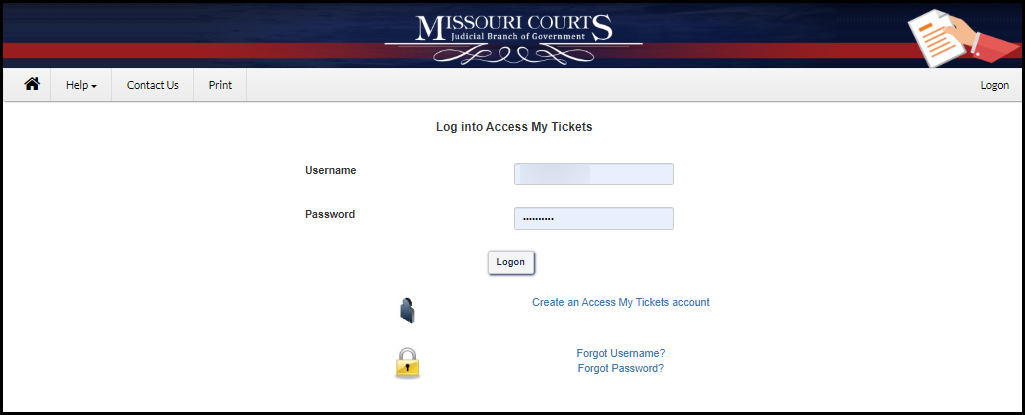Open Create an Access My Tickets account
This screenshot has width=1025, height=415.
coord(620,302)
